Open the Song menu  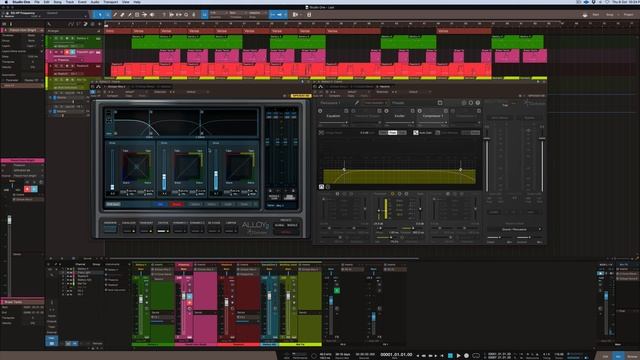click(x=58, y=2)
